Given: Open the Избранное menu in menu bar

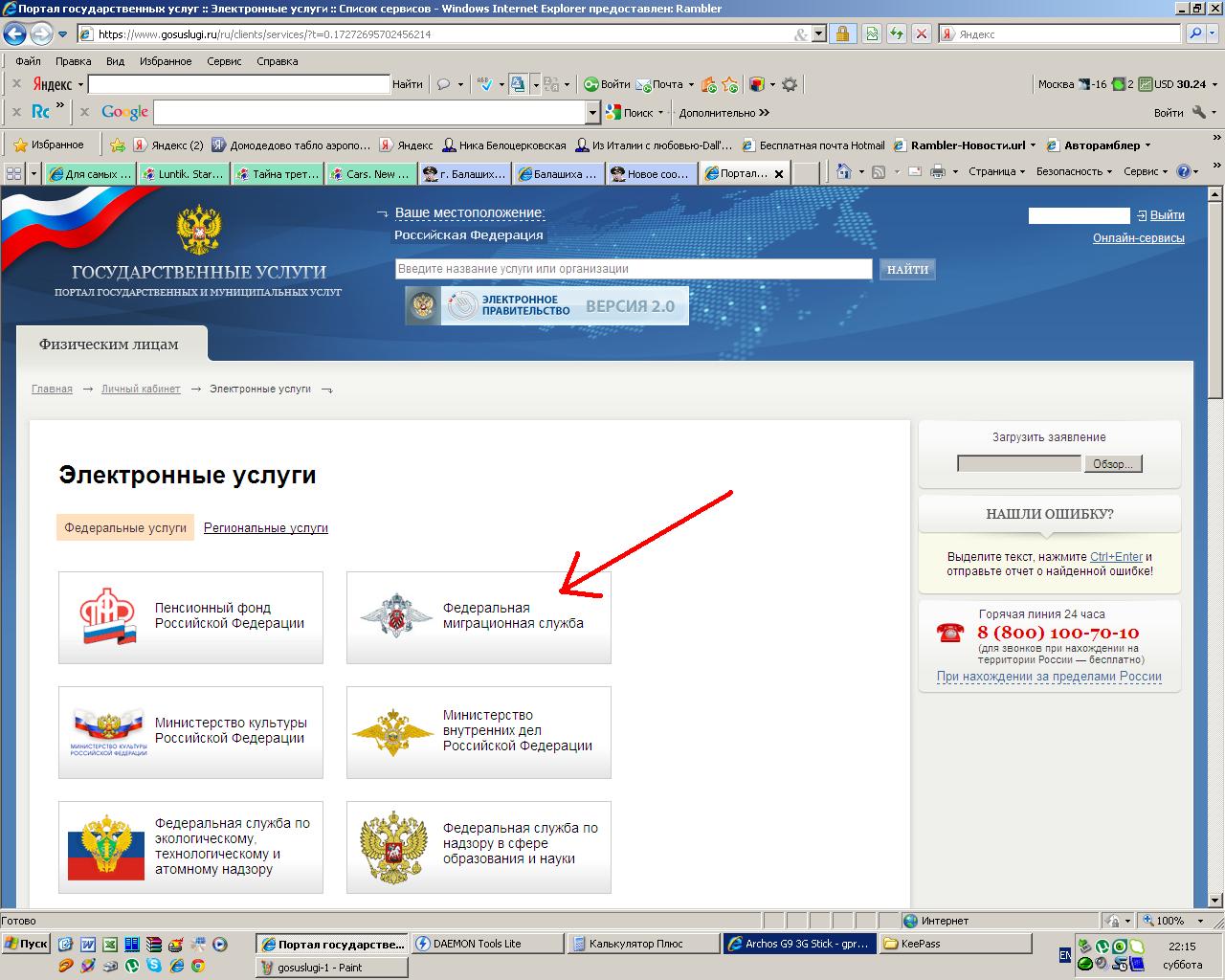Looking at the screenshot, I should (x=166, y=61).
